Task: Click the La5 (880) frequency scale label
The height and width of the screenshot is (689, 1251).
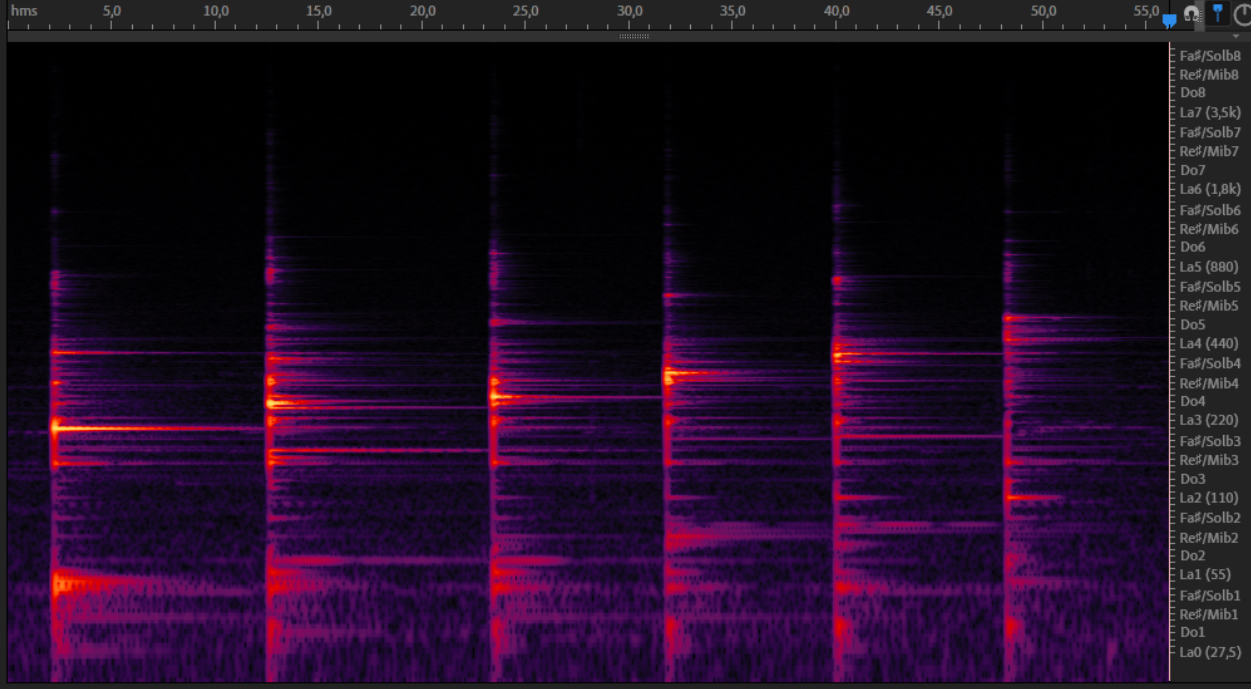Action: tap(1208, 267)
